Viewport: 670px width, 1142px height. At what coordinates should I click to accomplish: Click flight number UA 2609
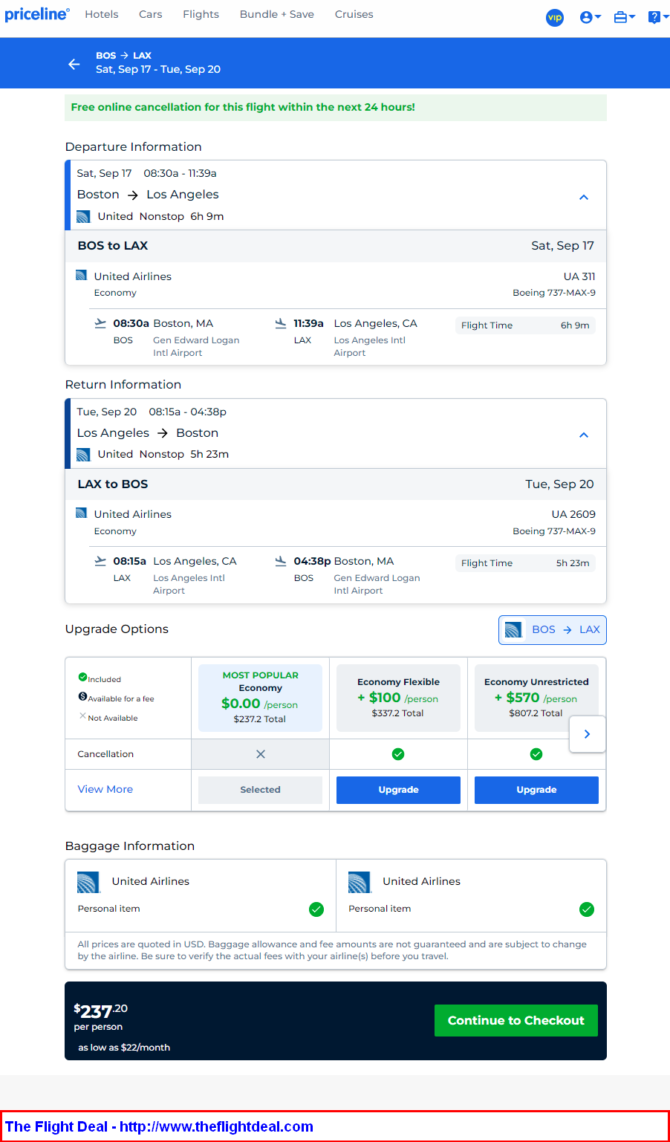point(574,515)
